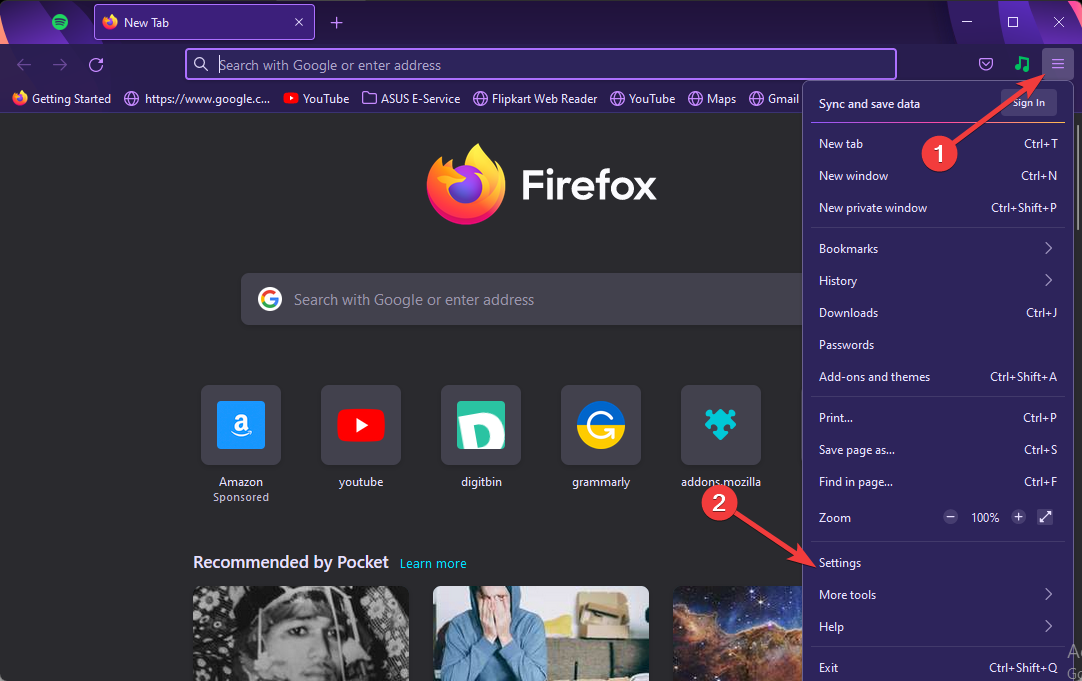Click the Google search box on page

[521, 299]
